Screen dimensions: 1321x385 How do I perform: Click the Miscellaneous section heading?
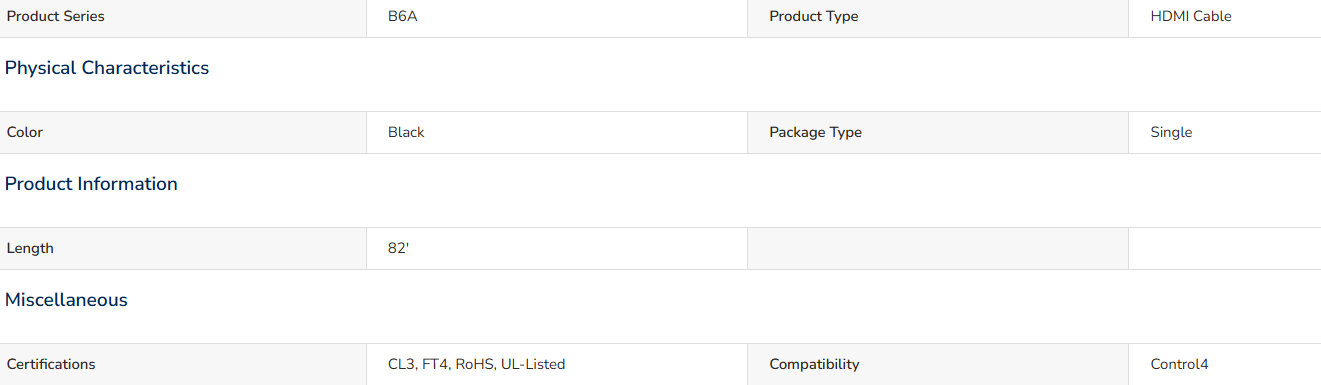(66, 300)
